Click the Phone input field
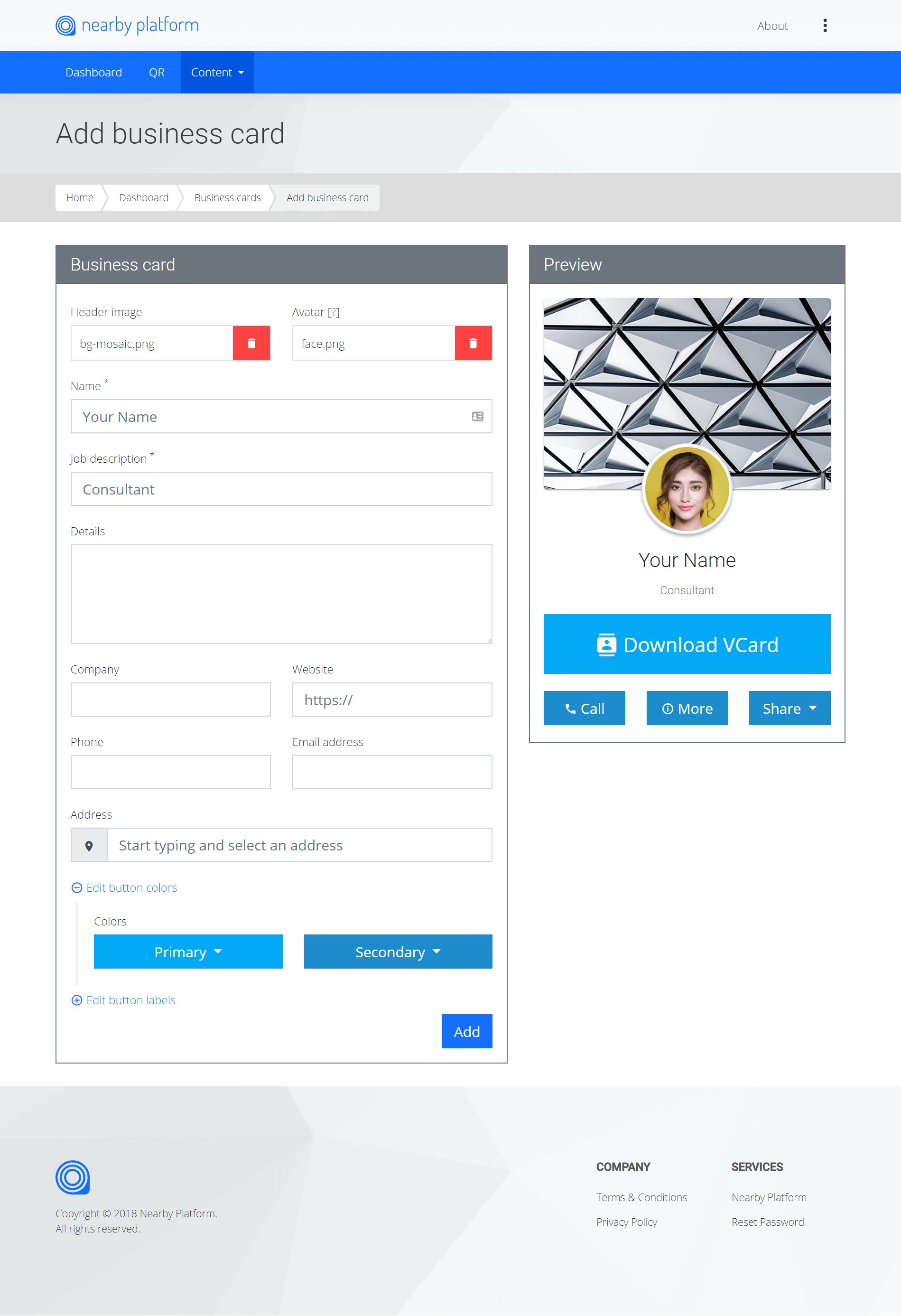 [170, 773]
